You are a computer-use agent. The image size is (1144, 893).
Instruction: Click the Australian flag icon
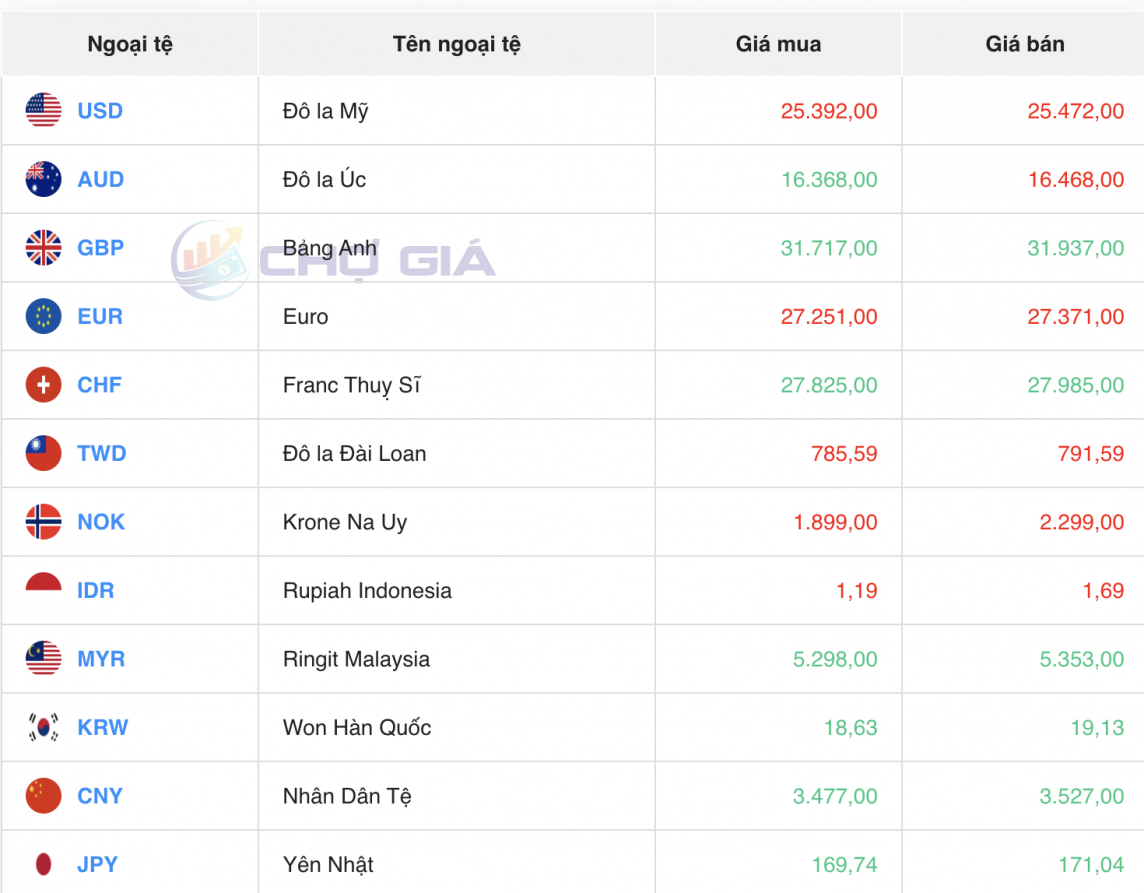43,179
